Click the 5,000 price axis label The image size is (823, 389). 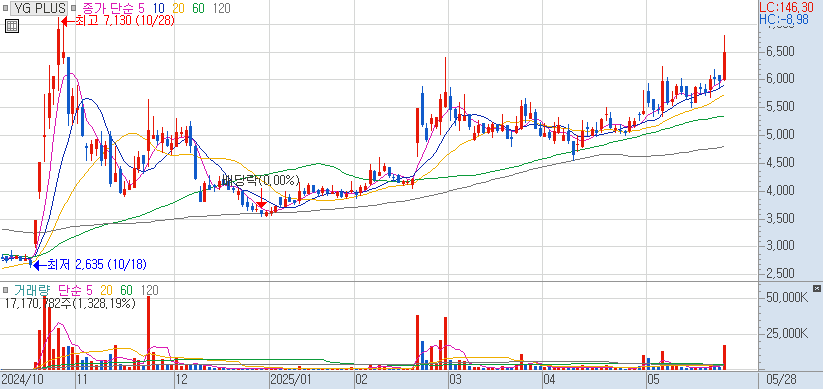780,134
